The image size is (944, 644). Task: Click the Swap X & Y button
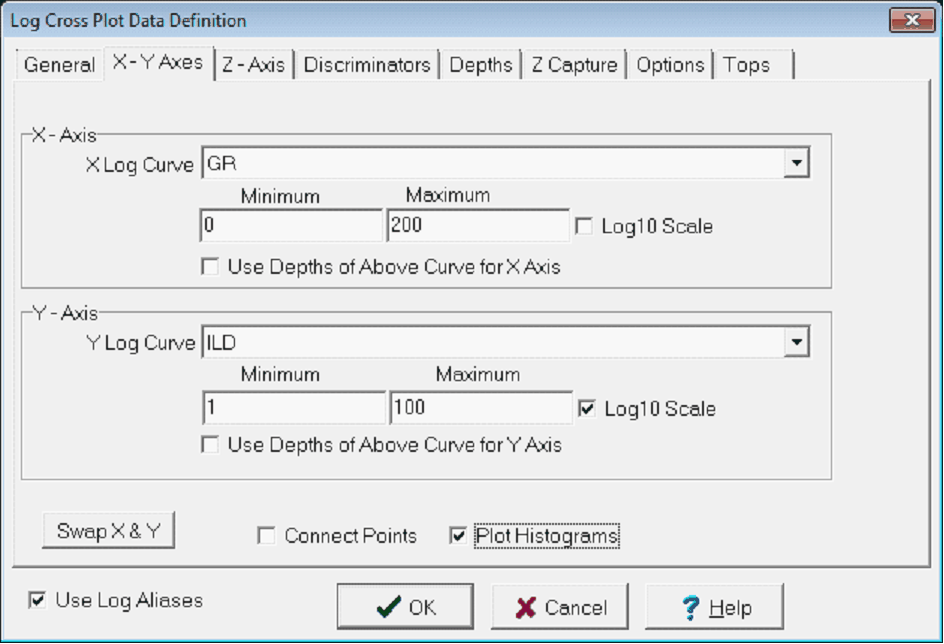(x=109, y=531)
